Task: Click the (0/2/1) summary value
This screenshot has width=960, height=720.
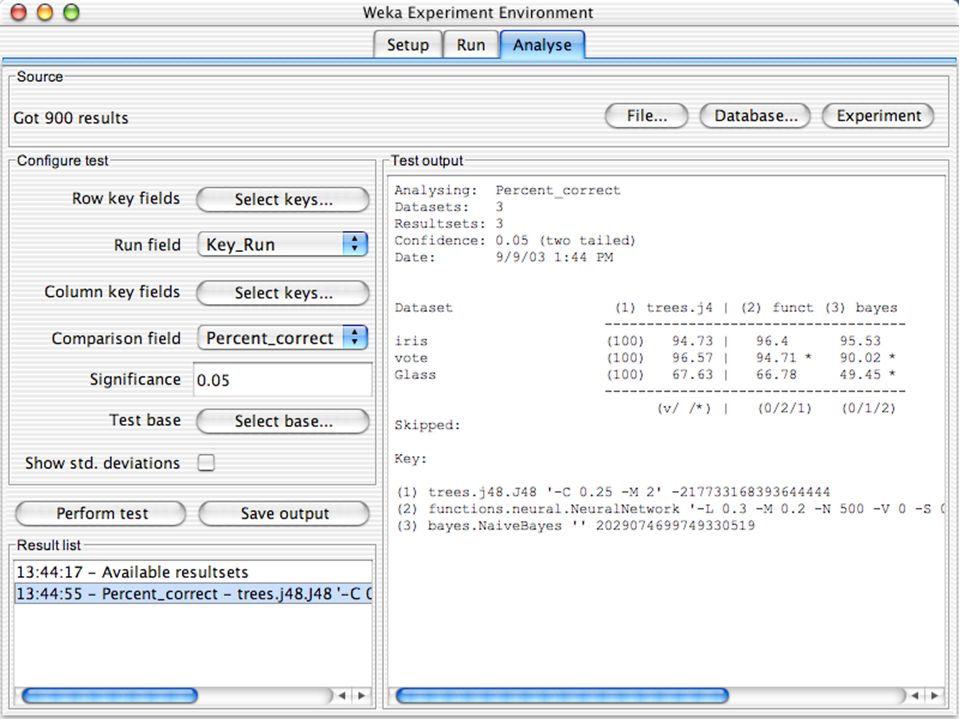Action: [x=784, y=408]
